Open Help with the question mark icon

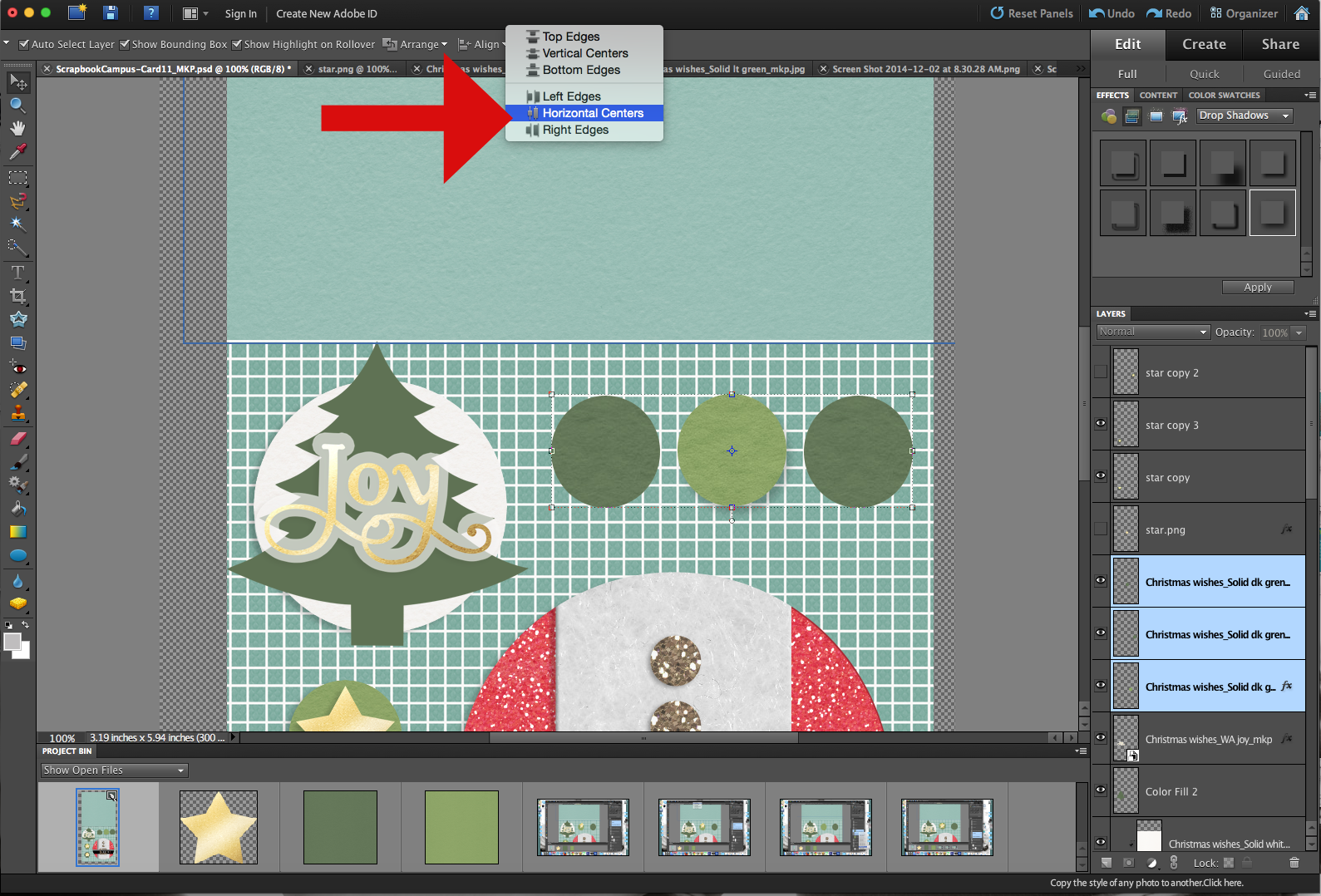150,12
